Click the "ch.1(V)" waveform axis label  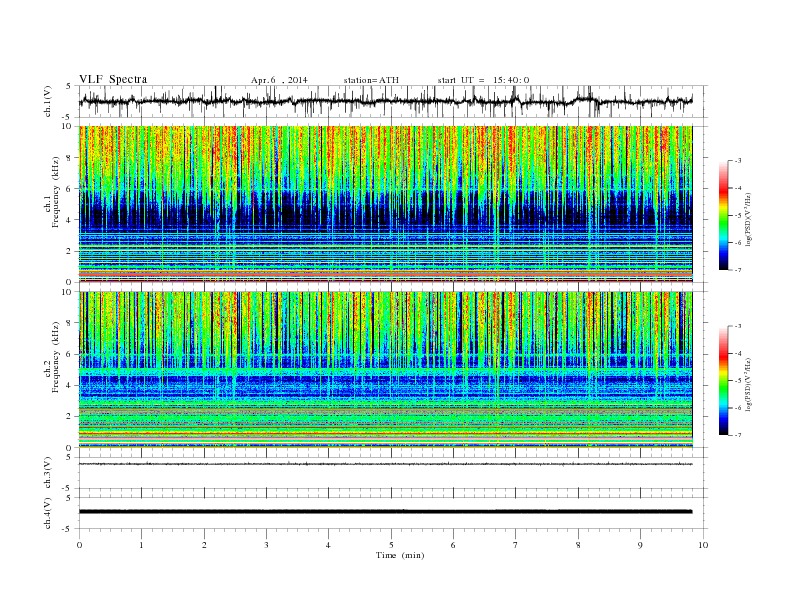click(48, 101)
